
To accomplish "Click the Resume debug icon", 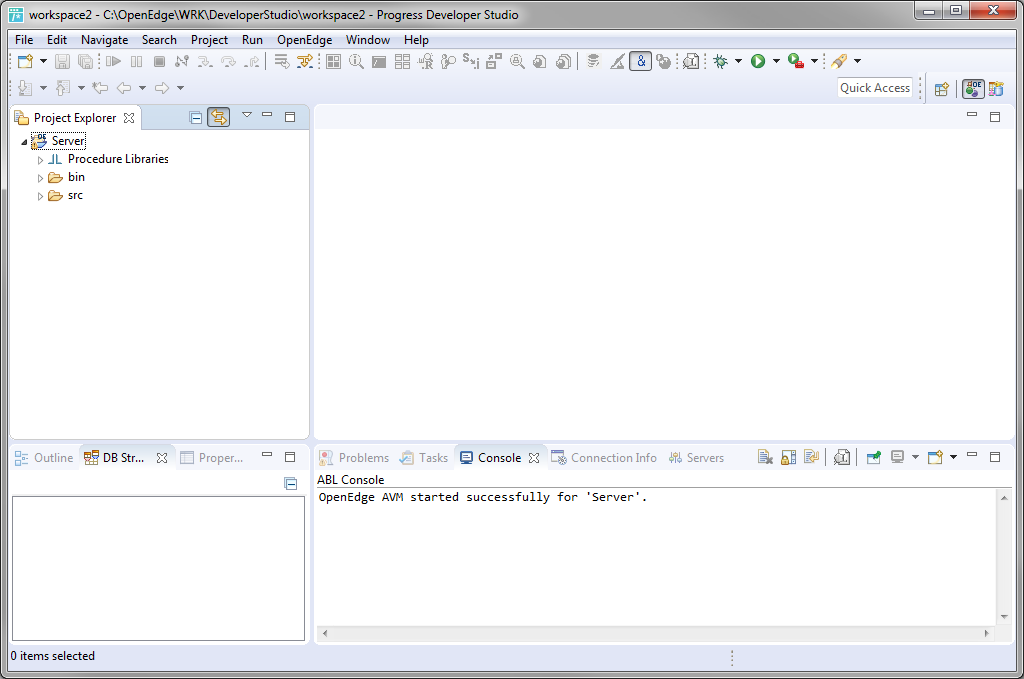I will (114, 61).
